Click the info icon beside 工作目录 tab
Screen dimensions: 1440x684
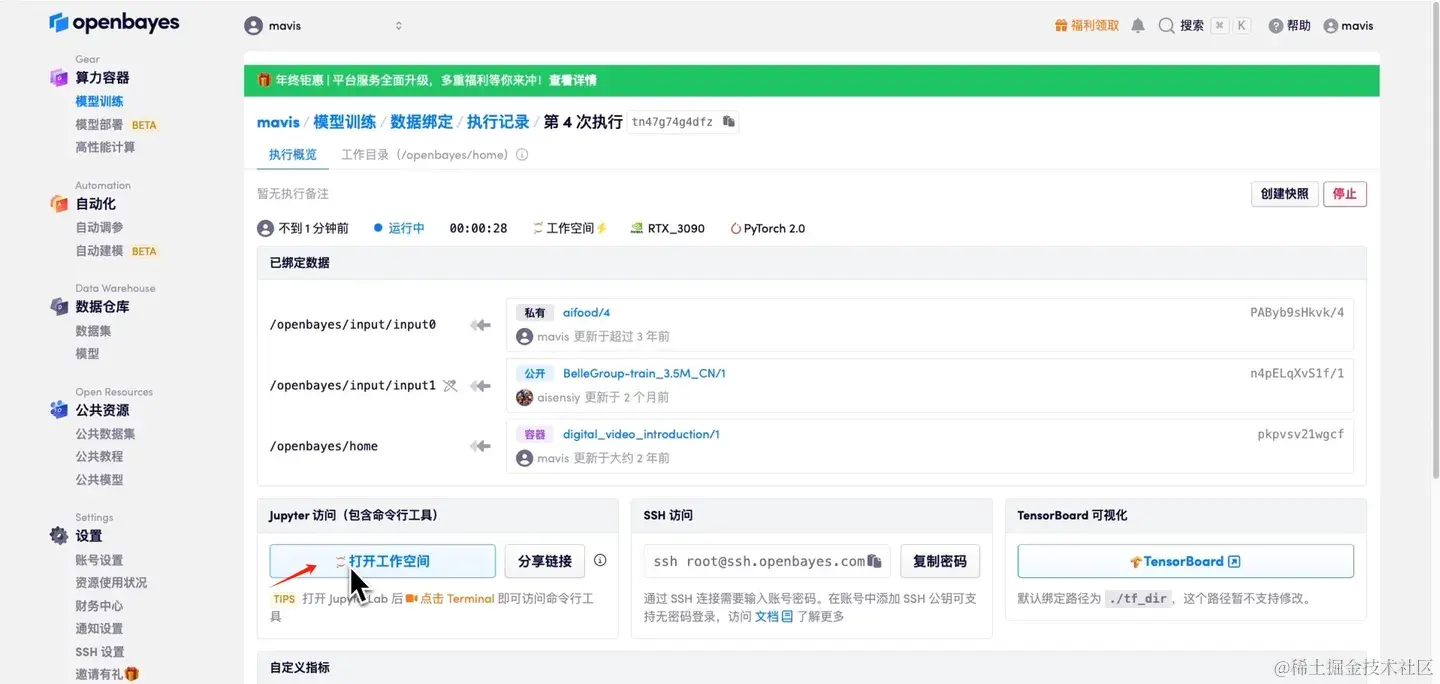click(522, 155)
